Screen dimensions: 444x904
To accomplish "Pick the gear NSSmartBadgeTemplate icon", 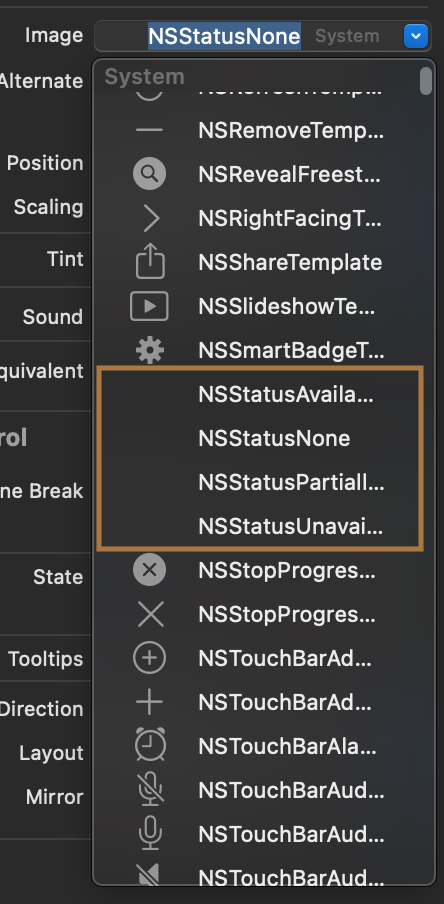I will pyautogui.click(x=150, y=350).
